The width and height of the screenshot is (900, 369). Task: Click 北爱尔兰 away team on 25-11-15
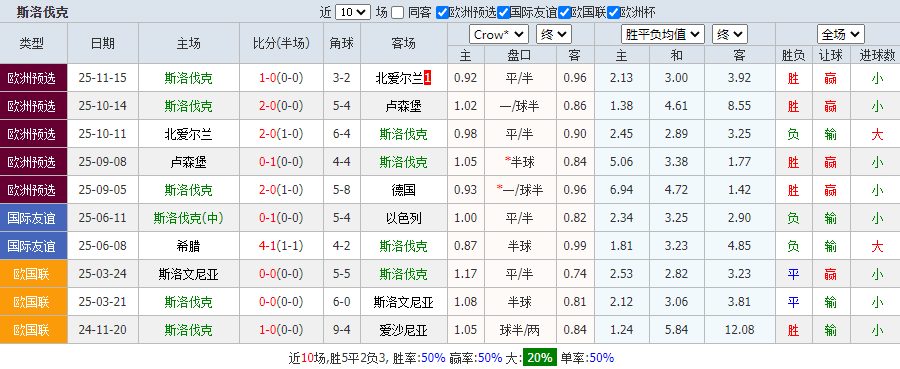(x=399, y=78)
